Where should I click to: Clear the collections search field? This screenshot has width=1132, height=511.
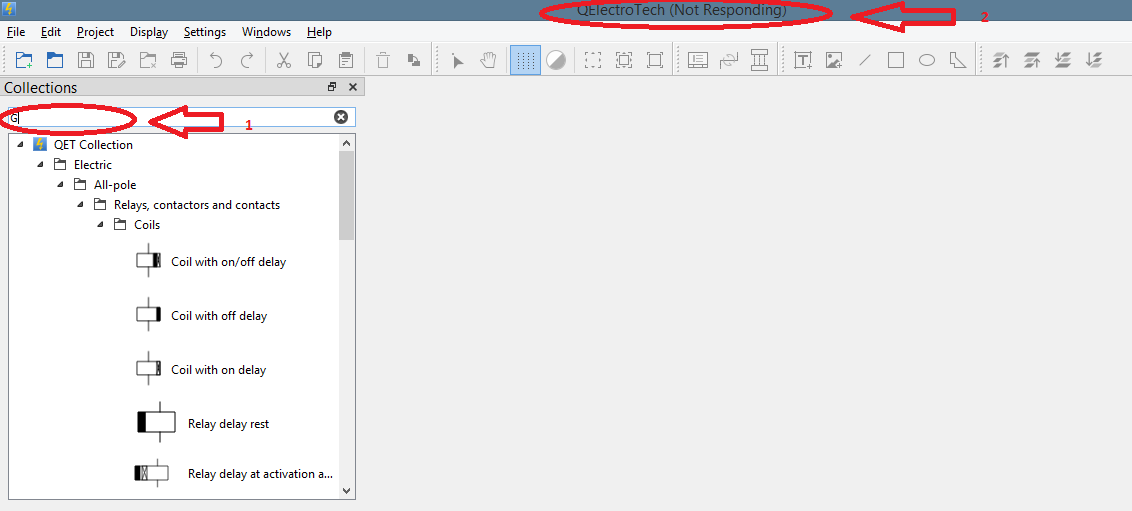pos(341,117)
